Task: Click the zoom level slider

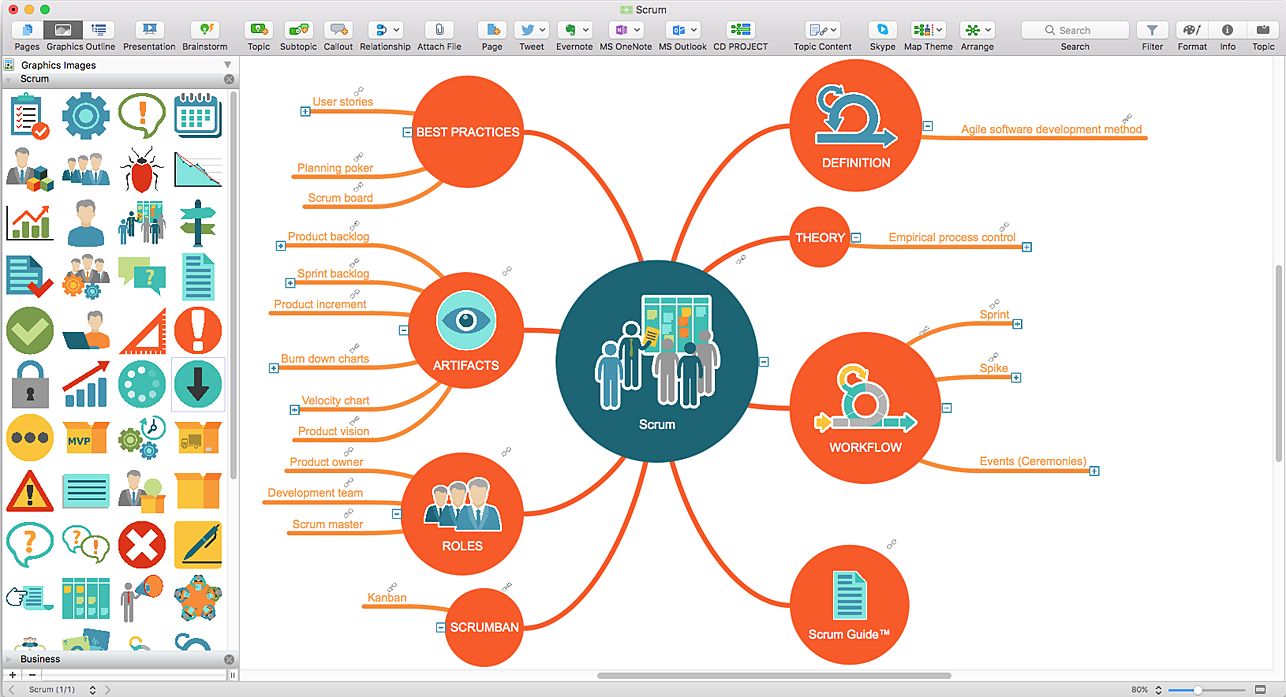Action: point(1198,690)
